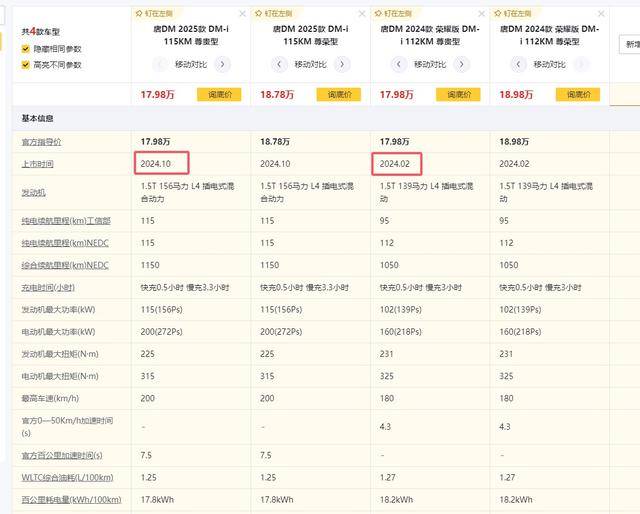Pin the 2024款 荣耀版 尊荣型 column to the left

tap(513, 13)
